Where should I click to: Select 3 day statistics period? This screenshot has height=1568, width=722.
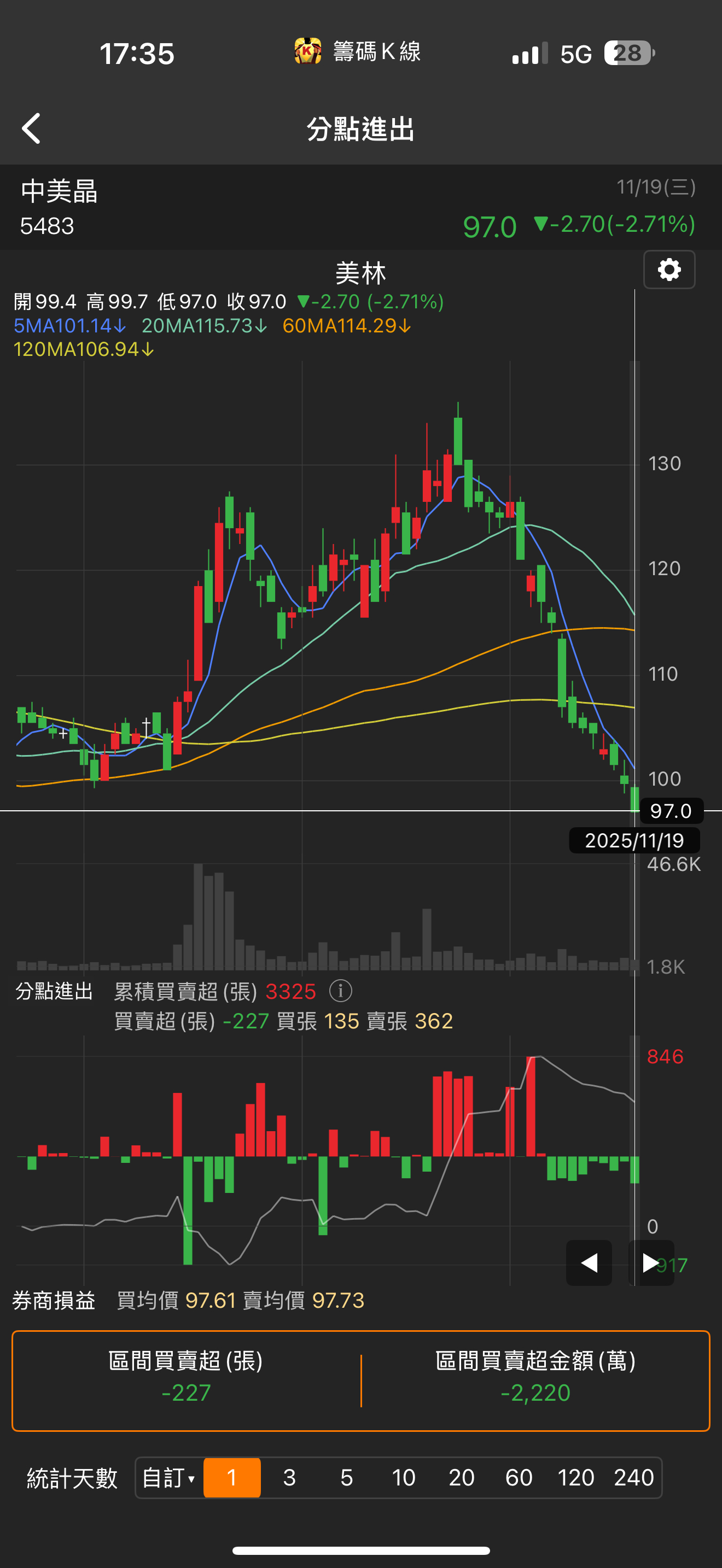pyautogui.click(x=289, y=1477)
